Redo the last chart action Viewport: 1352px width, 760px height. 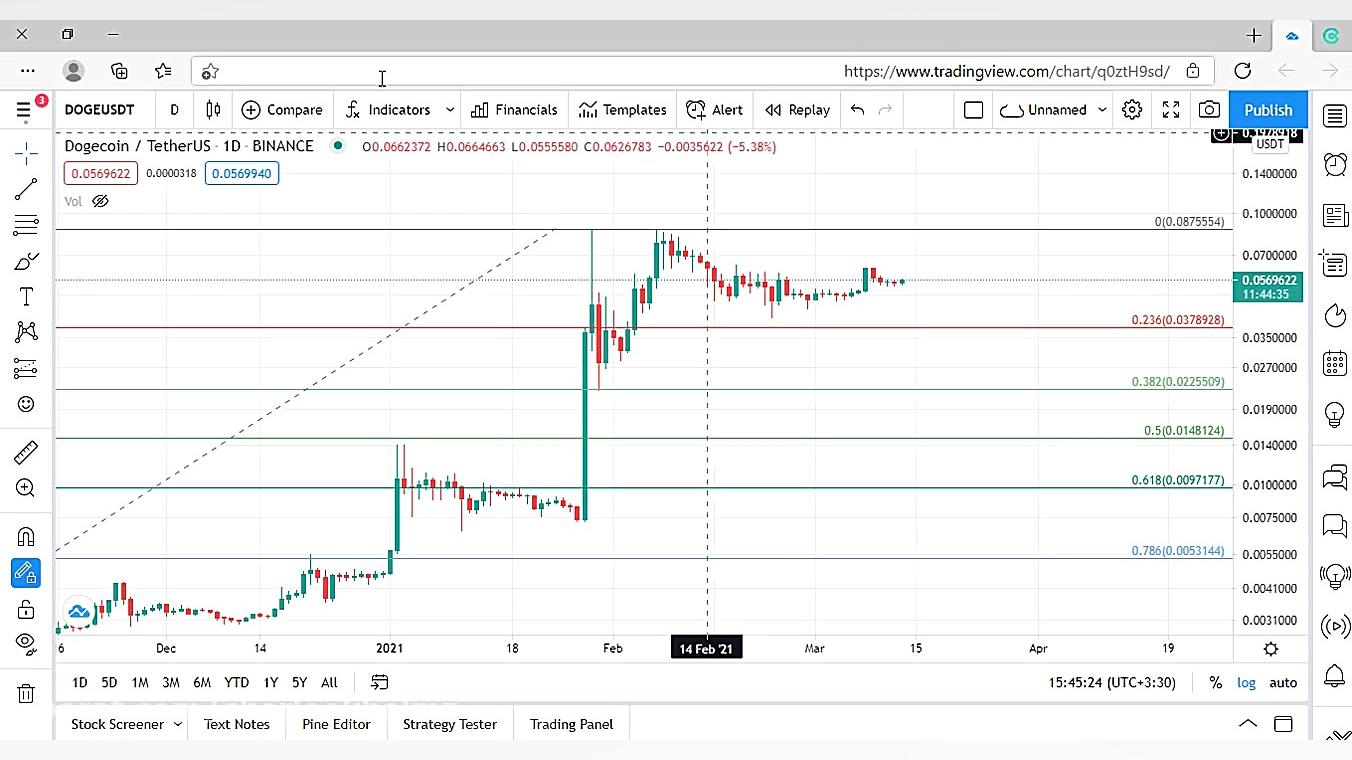(885, 110)
